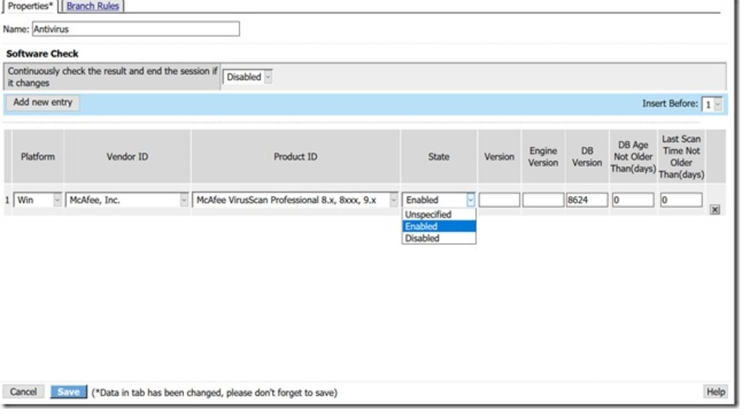Click the DB Age Not Older Than field
The width and height of the screenshot is (750, 419).
(x=632, y=200)
